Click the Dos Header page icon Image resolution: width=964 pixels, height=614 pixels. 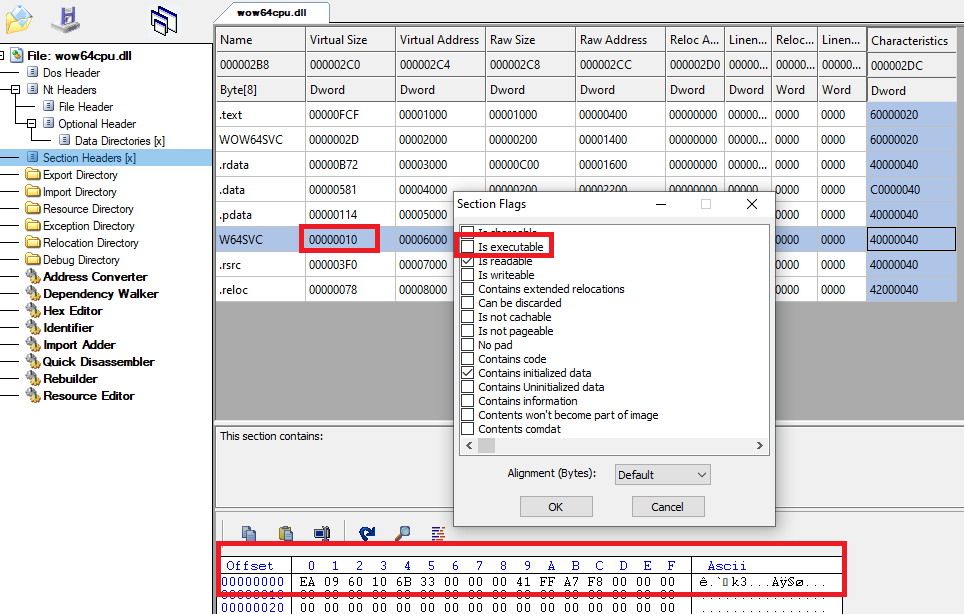pyautogui.click(x=33, y=73)
